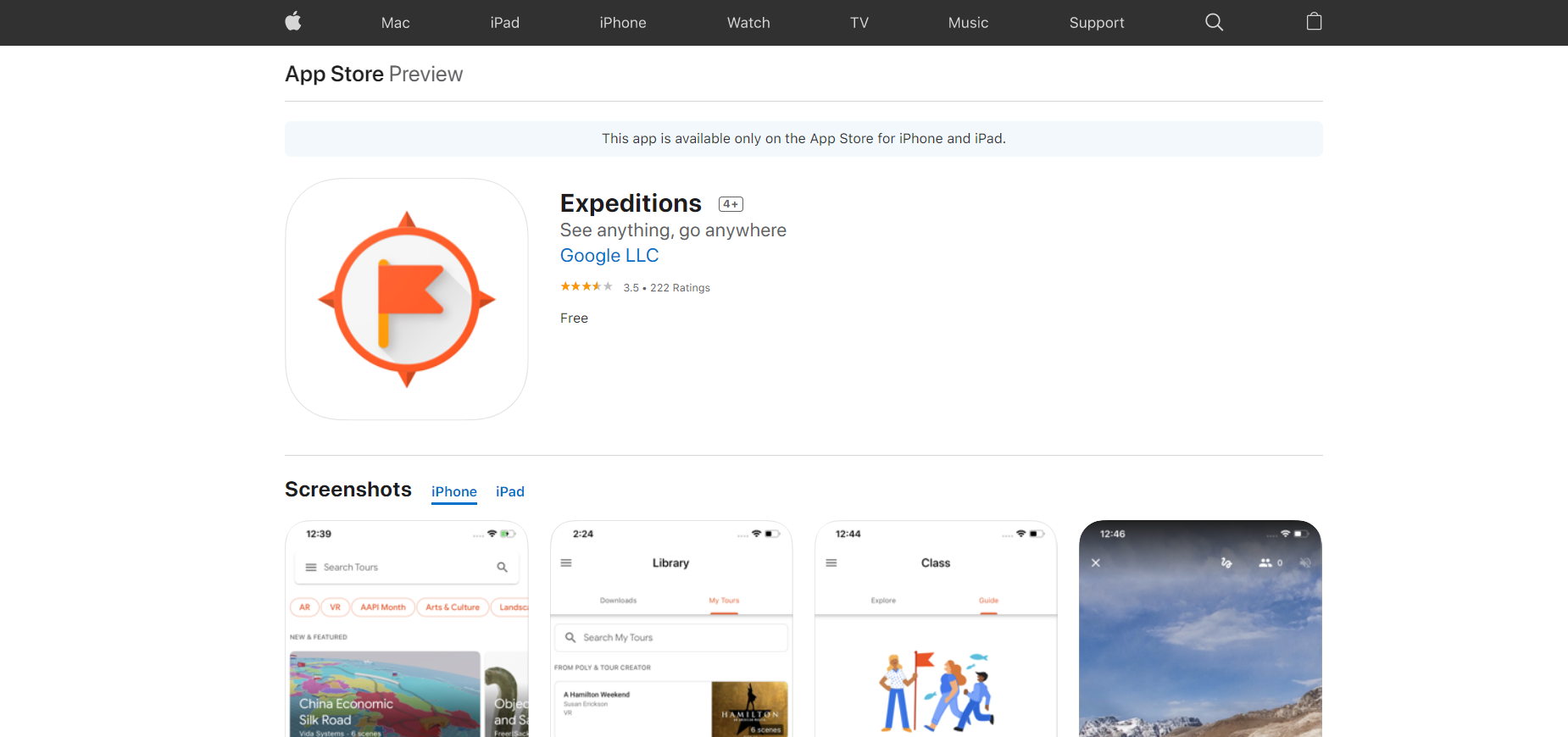Click the App Store Preview heading link

tap(374, 75)
